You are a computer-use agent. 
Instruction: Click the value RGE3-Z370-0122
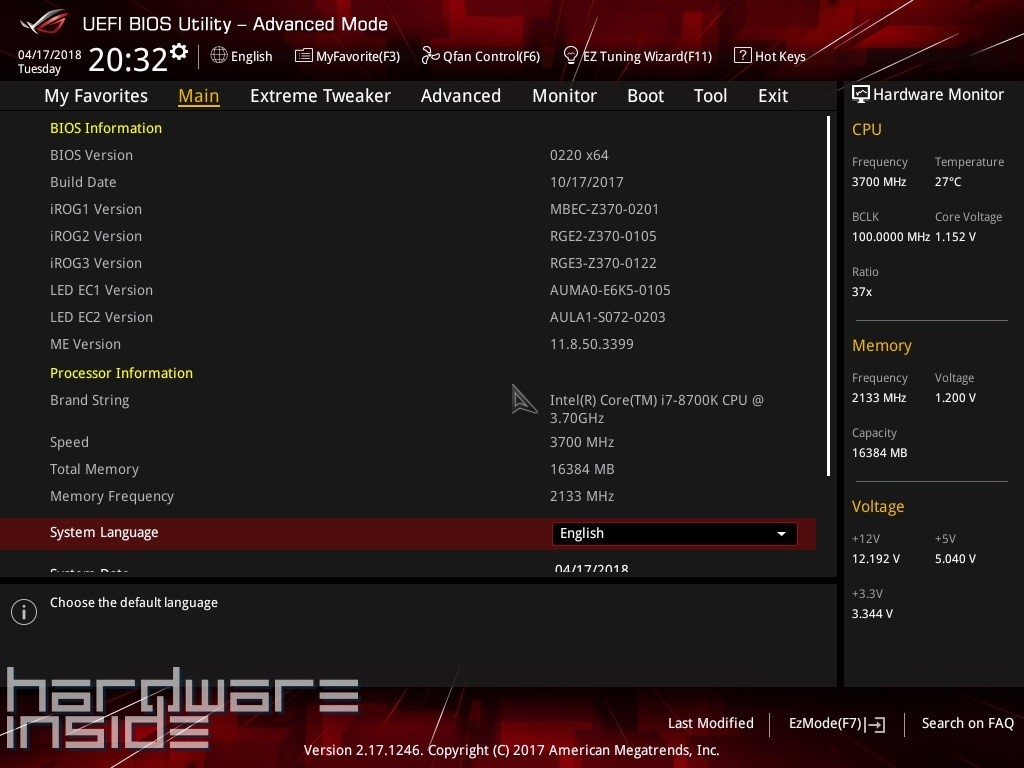[603, 263]
